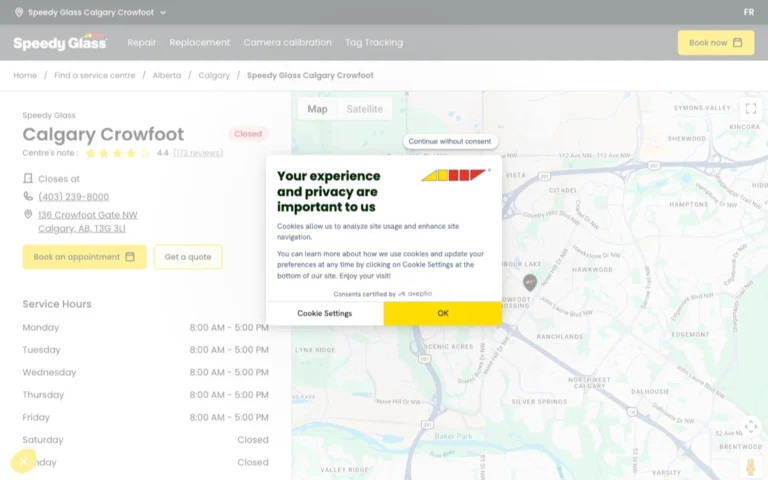Screen dimensions: 768x480
Task: Click the Service Hours heading
Action: coord(57,304)
